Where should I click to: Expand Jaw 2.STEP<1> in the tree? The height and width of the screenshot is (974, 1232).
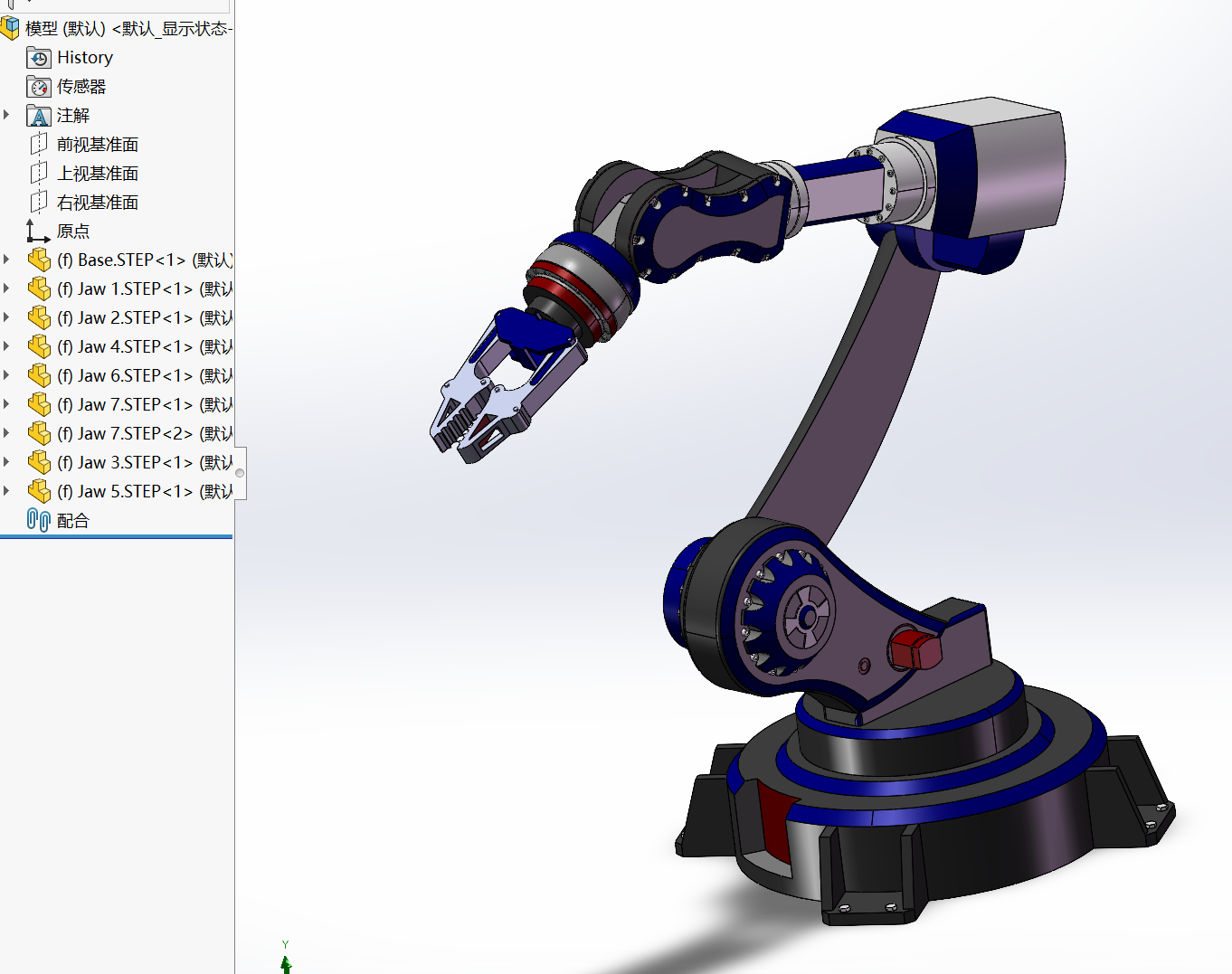7,317
